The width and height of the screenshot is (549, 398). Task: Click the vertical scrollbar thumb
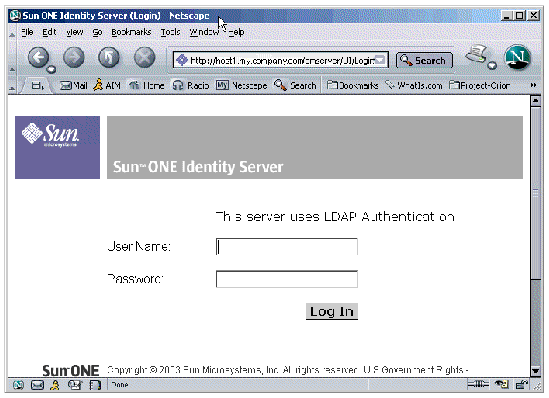click(535, 193)
